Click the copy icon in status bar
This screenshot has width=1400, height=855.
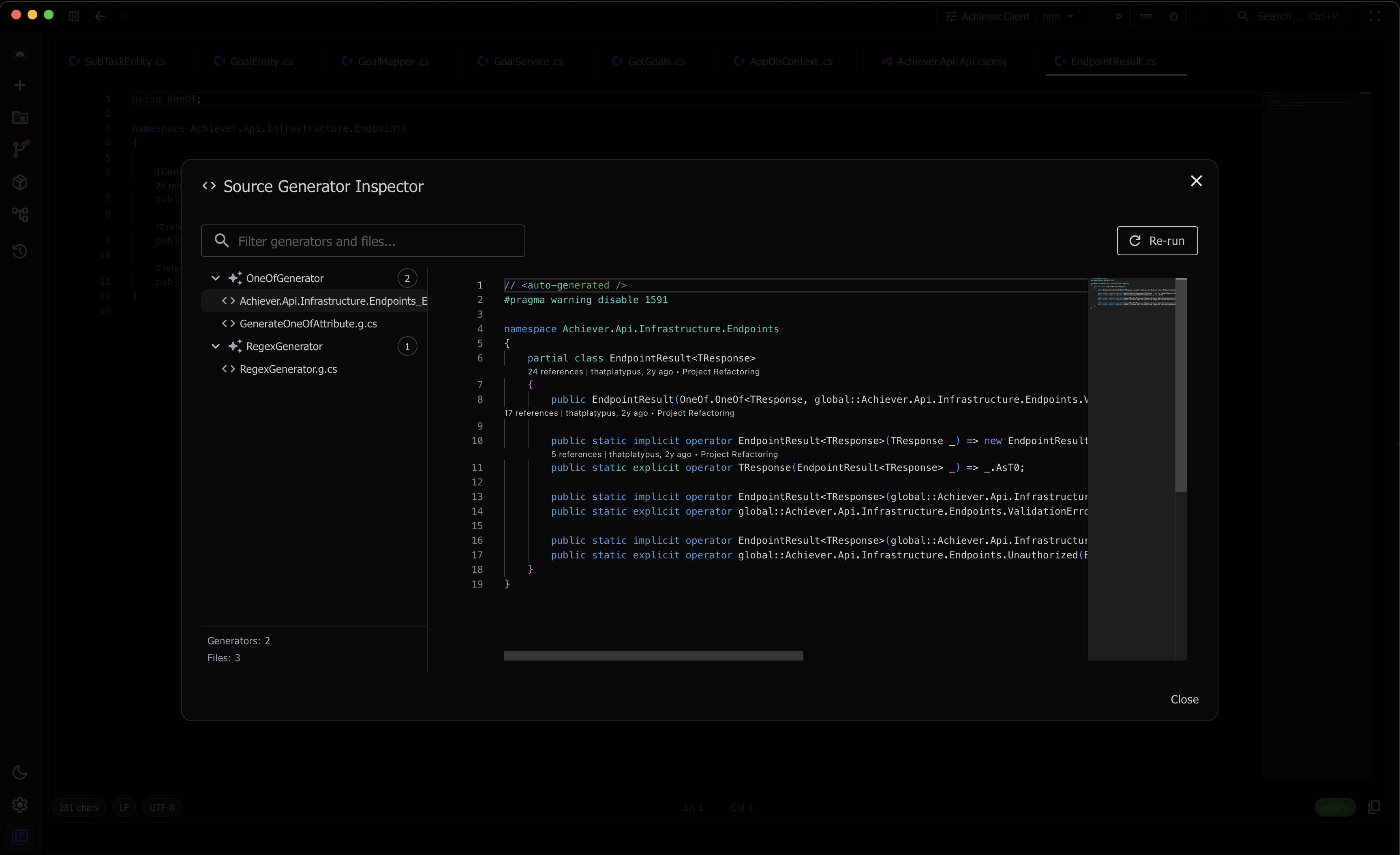(1374, 807)
